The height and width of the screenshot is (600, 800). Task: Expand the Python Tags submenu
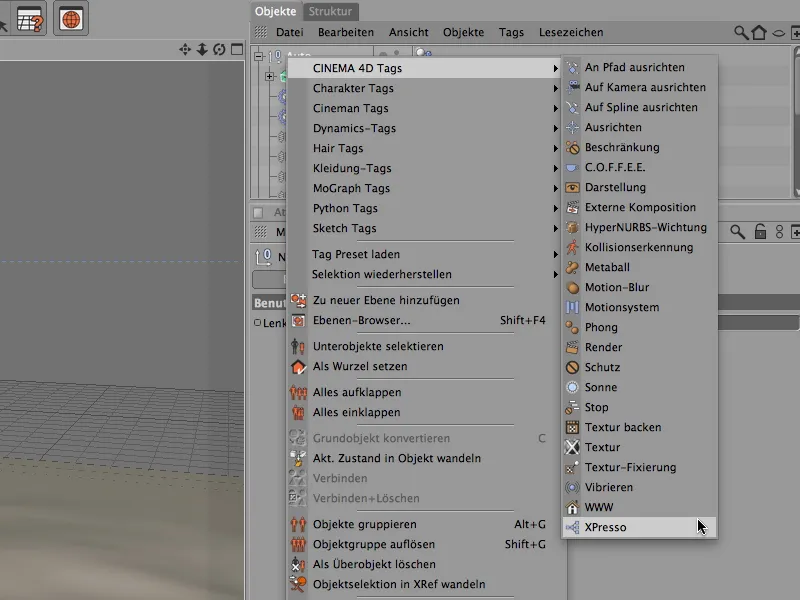point(424,208)
